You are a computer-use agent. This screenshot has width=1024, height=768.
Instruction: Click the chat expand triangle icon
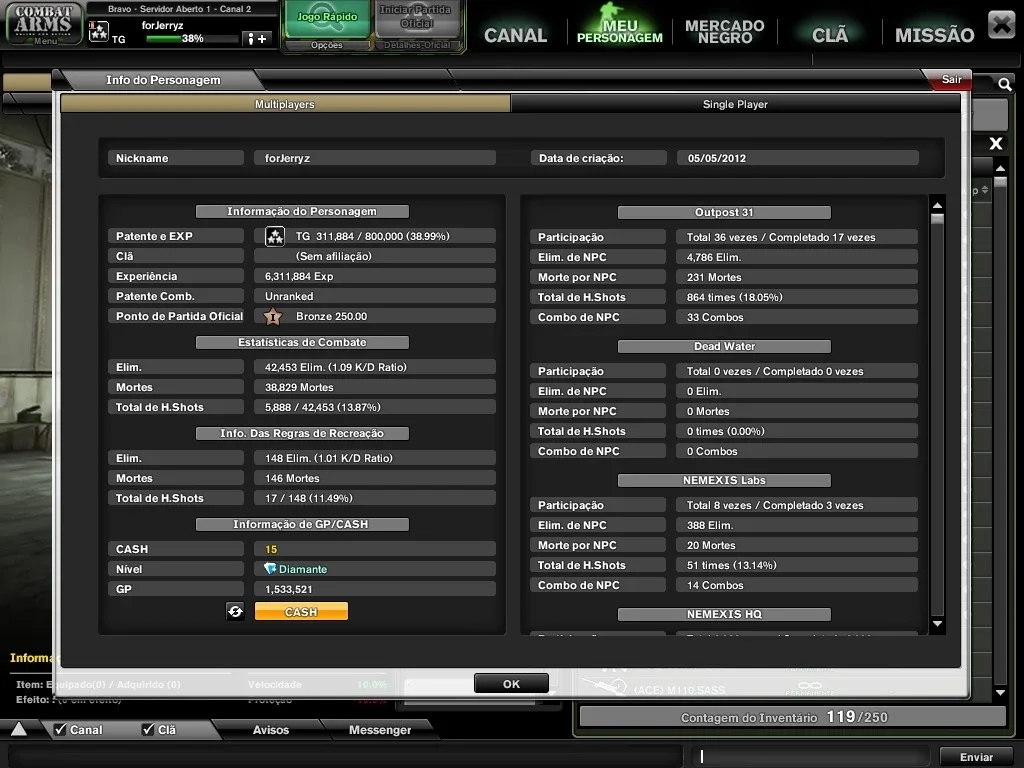tap(18, 729)
